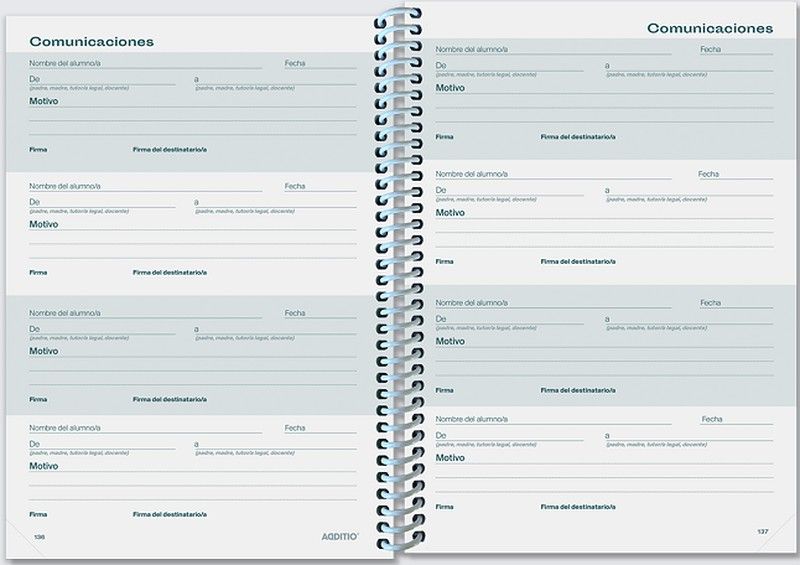The width and height of the screenshot is (800, 565).
Task: Click Firma del destinatario/a in bottom-right form
Action: tap(578, 507)
